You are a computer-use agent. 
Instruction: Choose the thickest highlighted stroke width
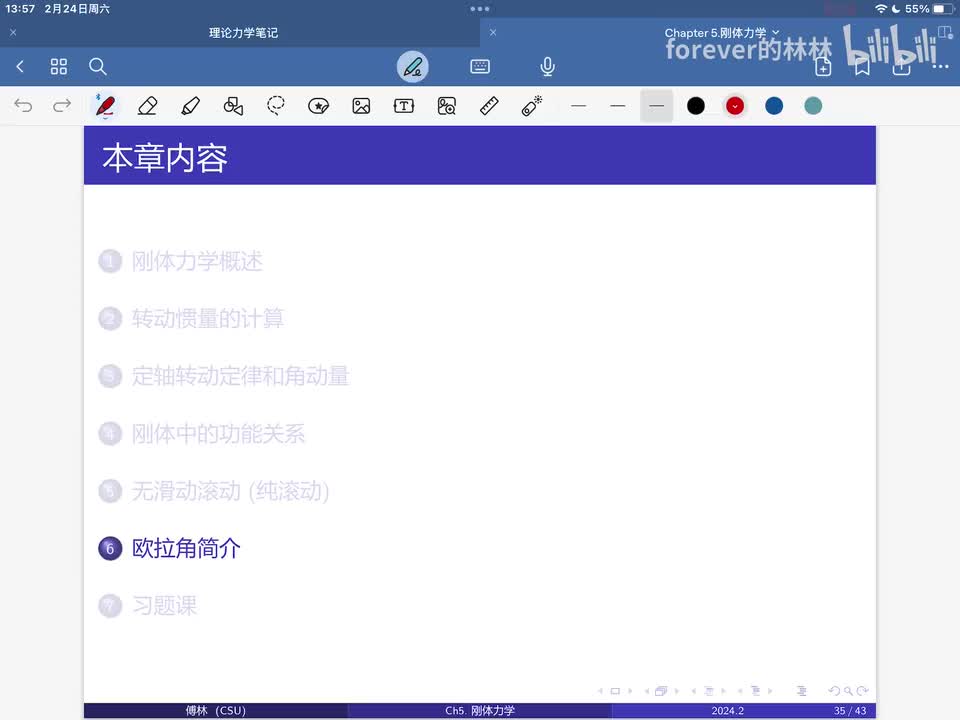pos(656,106)
